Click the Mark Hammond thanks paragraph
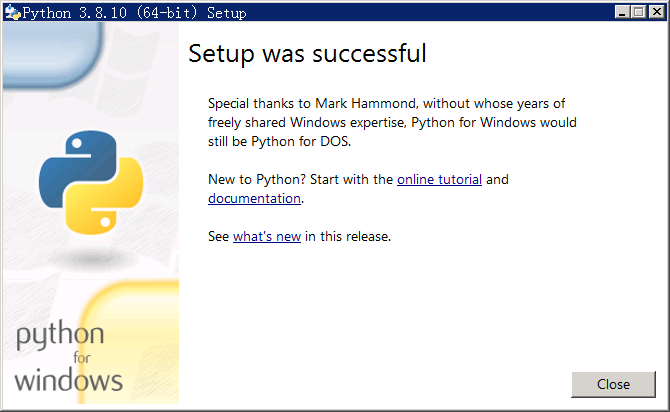The height and width of the screenshot is (412, 670). (392, 122)
